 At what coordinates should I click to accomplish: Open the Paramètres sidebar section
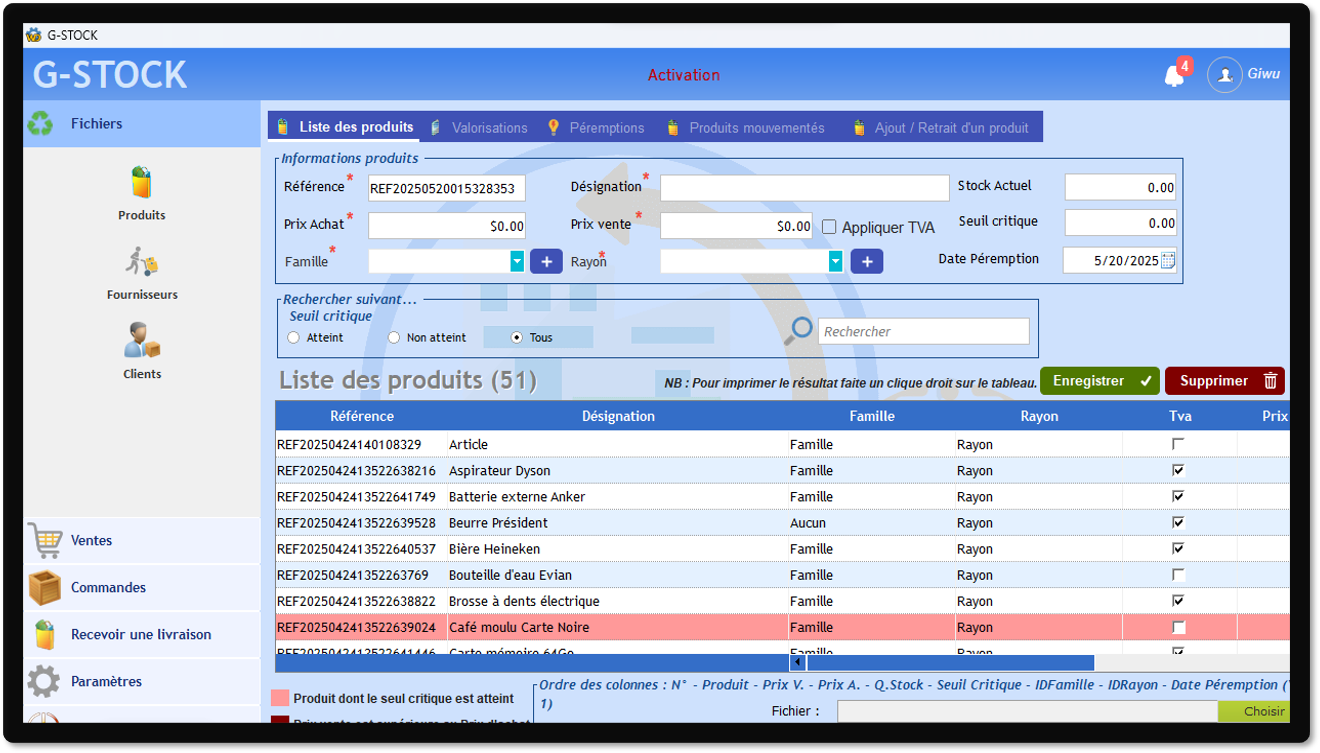(142, 682)
